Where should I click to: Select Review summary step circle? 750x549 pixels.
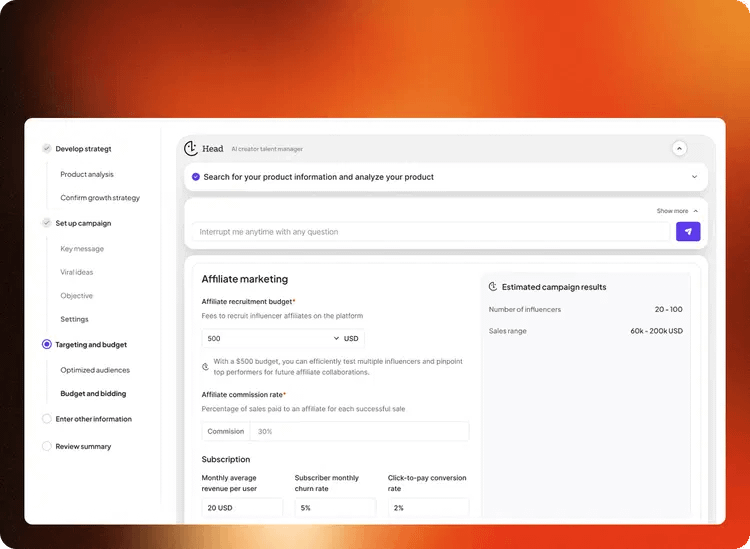pyautogui.click(x=46, y=446)
